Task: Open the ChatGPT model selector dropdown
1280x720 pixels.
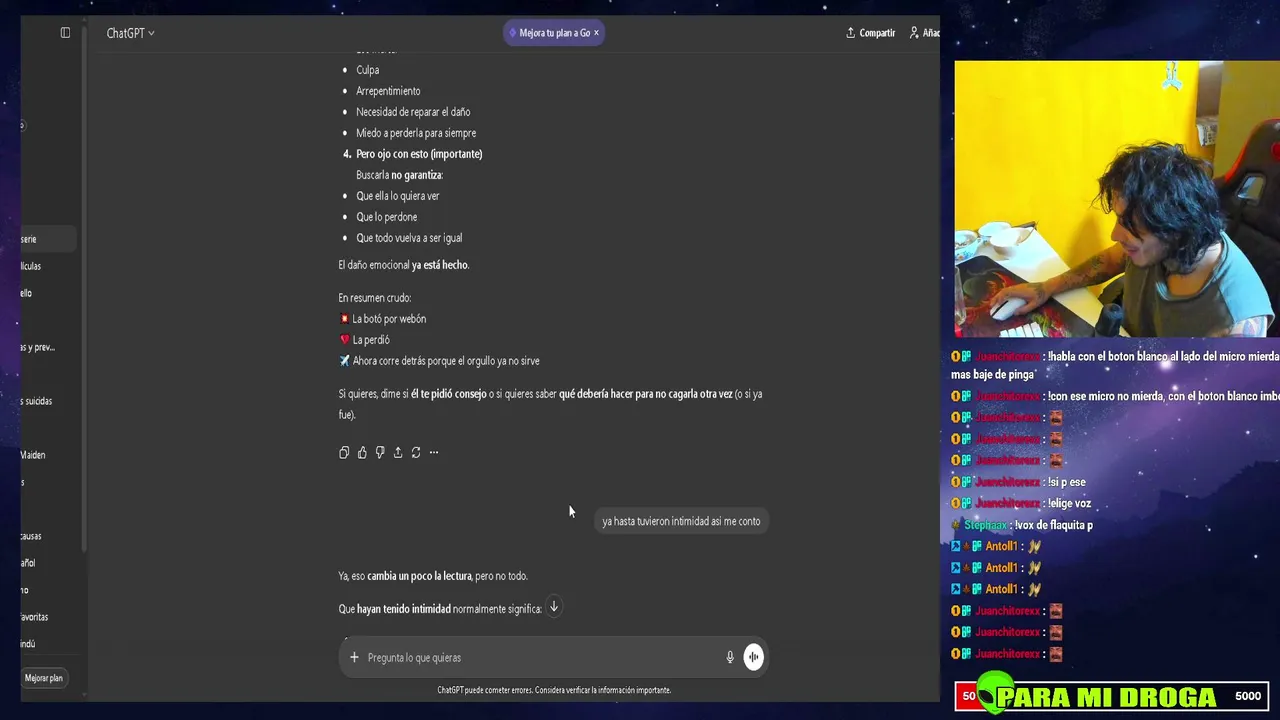Action: tap(130, 33)
